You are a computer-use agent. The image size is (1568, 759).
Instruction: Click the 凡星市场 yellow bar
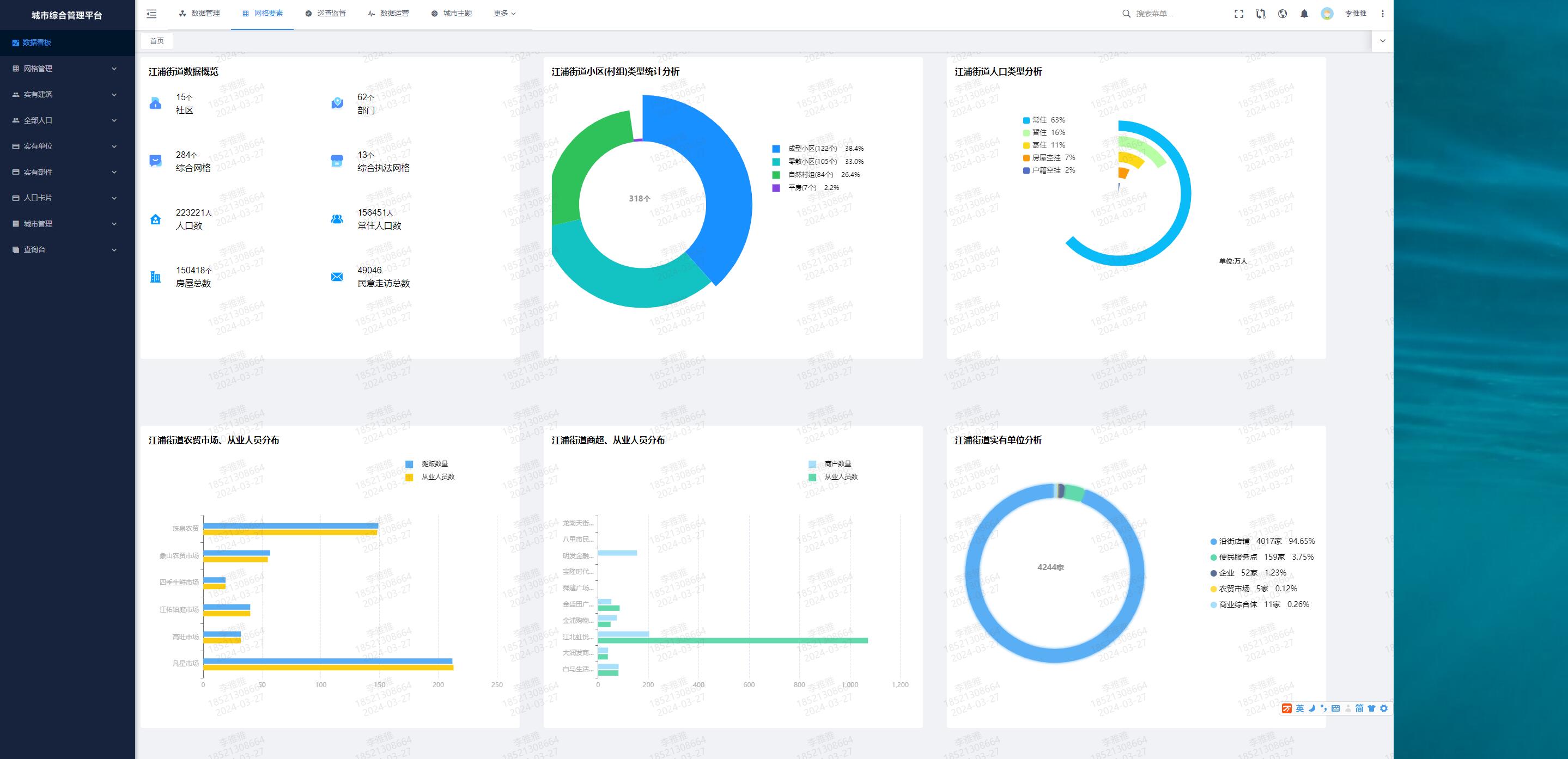click(x=328, y=668)
